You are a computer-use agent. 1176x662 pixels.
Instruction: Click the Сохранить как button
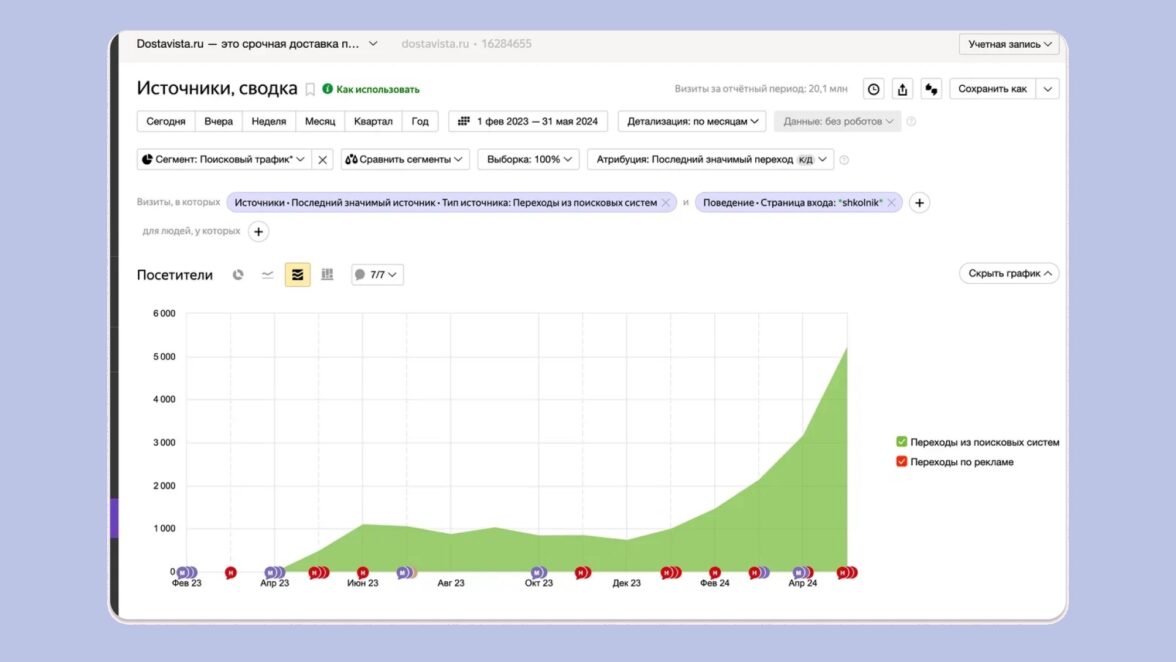tap(992, 89)
